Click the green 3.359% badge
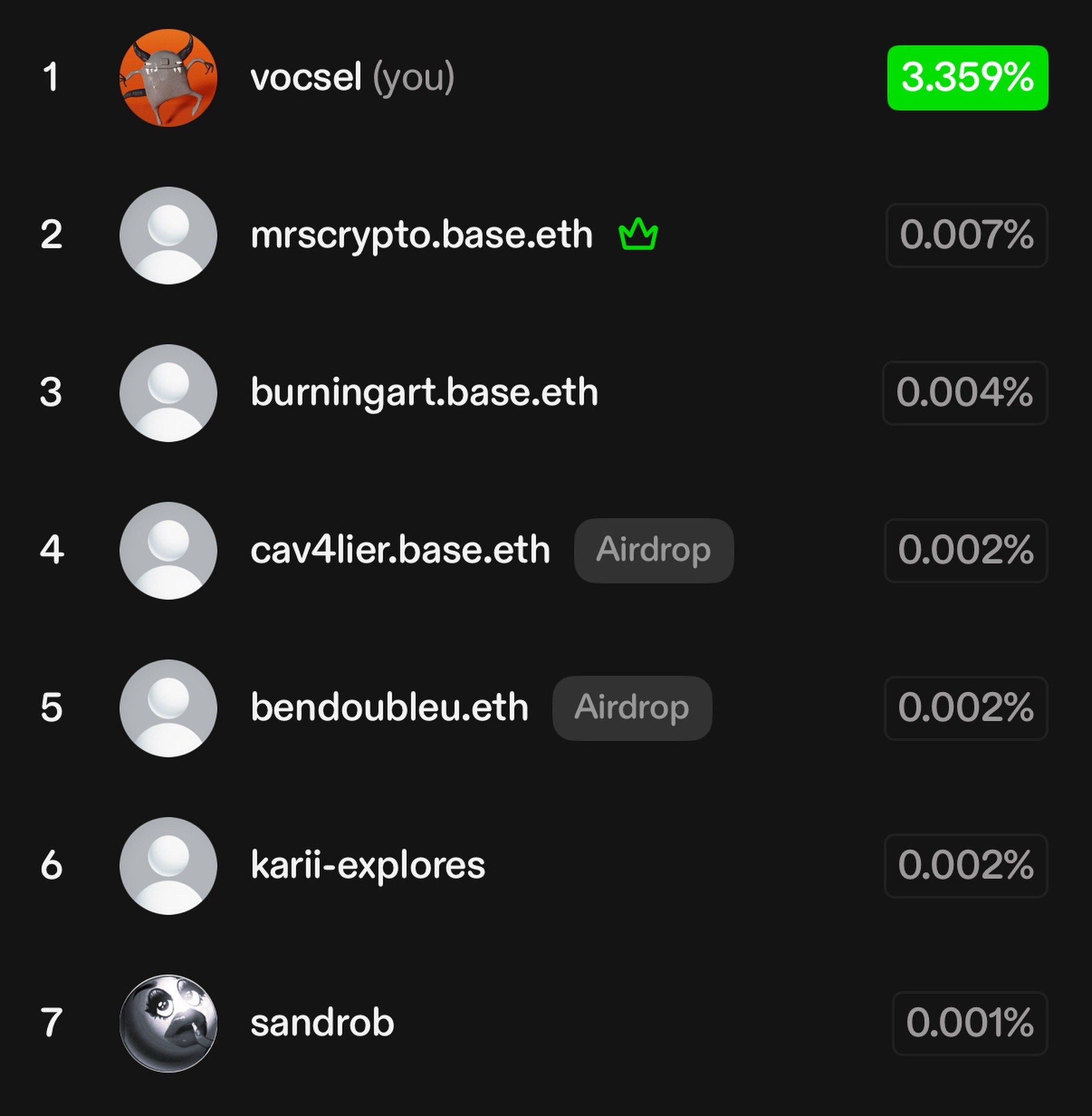Viewport: 1092px width, 1116px height. [x=968, y=78]
